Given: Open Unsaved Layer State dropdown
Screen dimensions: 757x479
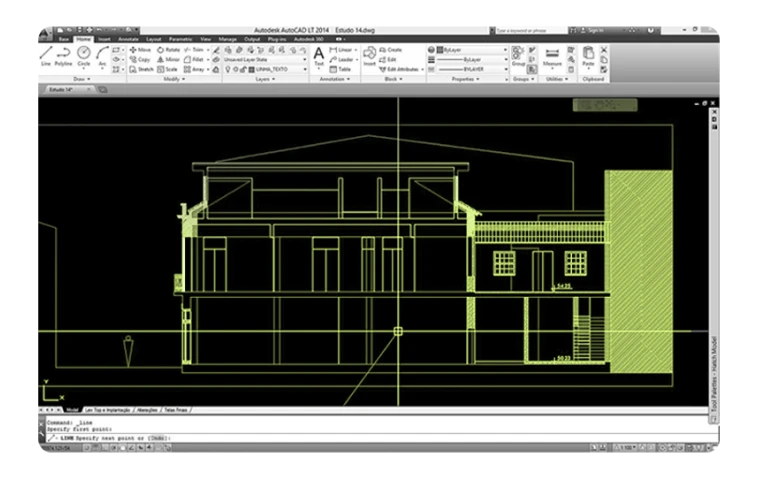Looking at the screenshot, I should 265,59.
